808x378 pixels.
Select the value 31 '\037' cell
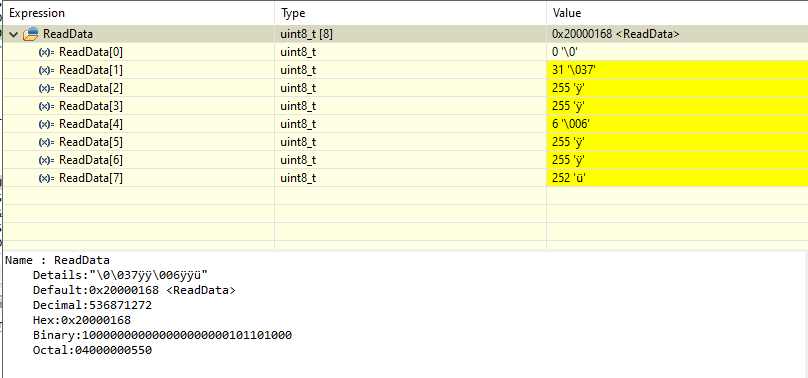click(677, 70)
